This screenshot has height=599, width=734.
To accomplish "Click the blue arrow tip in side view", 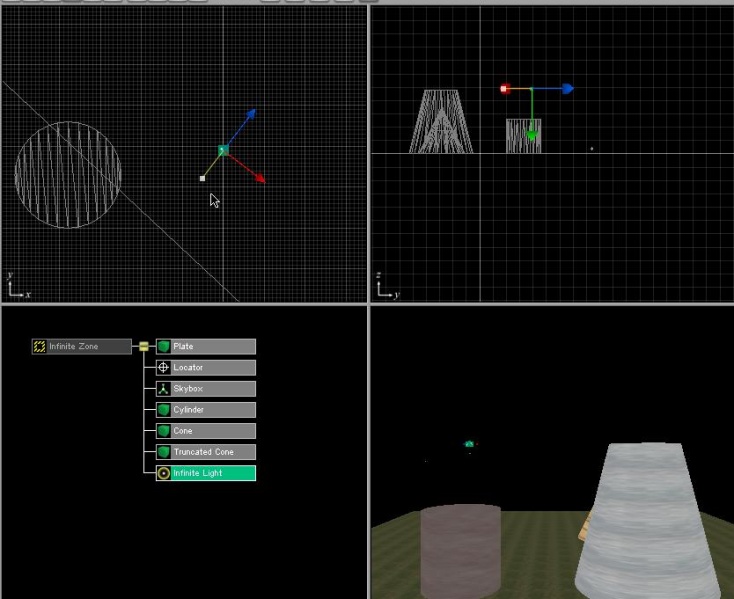I will tap(567, 89).
